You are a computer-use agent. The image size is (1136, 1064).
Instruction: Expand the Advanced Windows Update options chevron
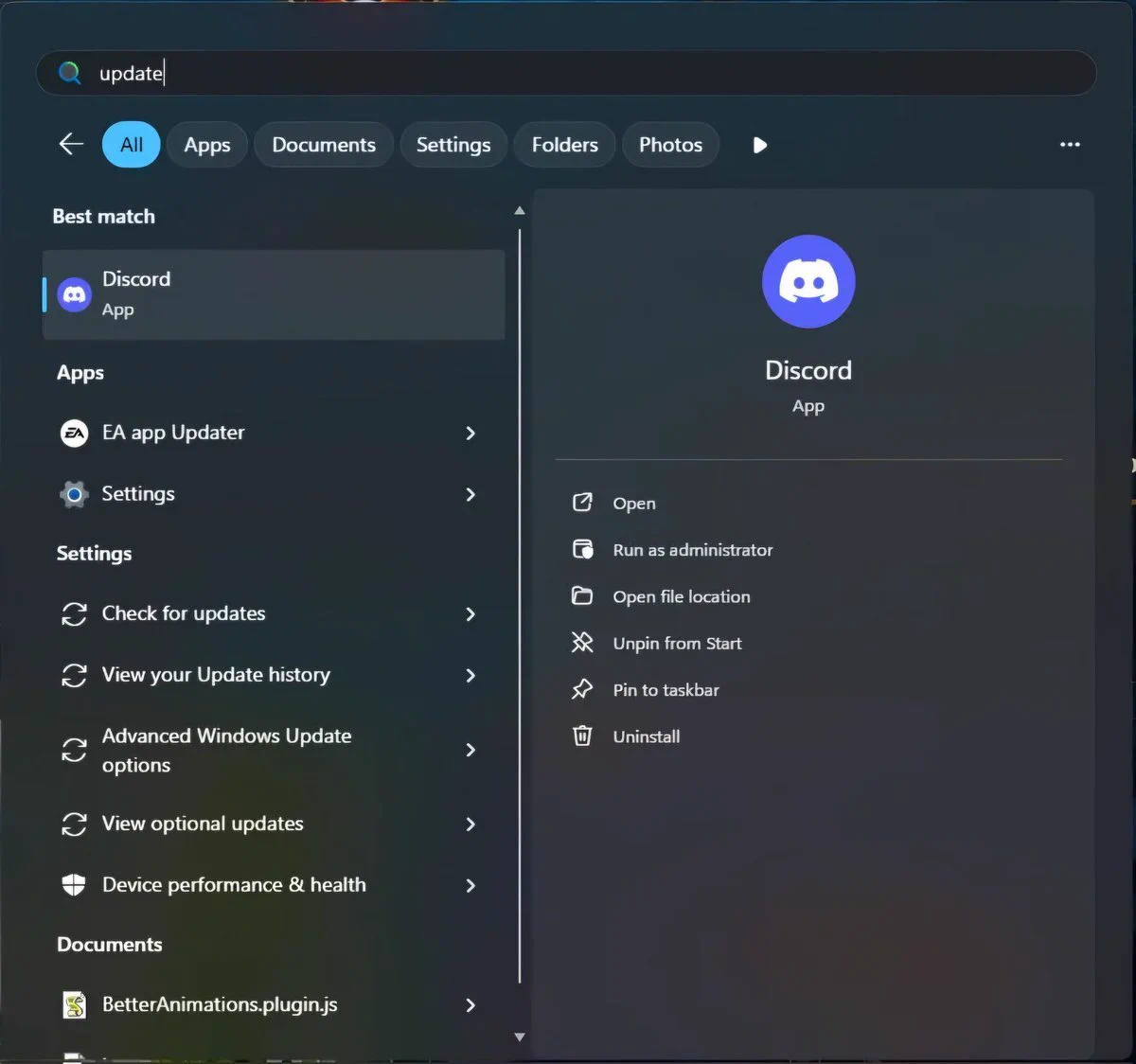click(470, 750)
